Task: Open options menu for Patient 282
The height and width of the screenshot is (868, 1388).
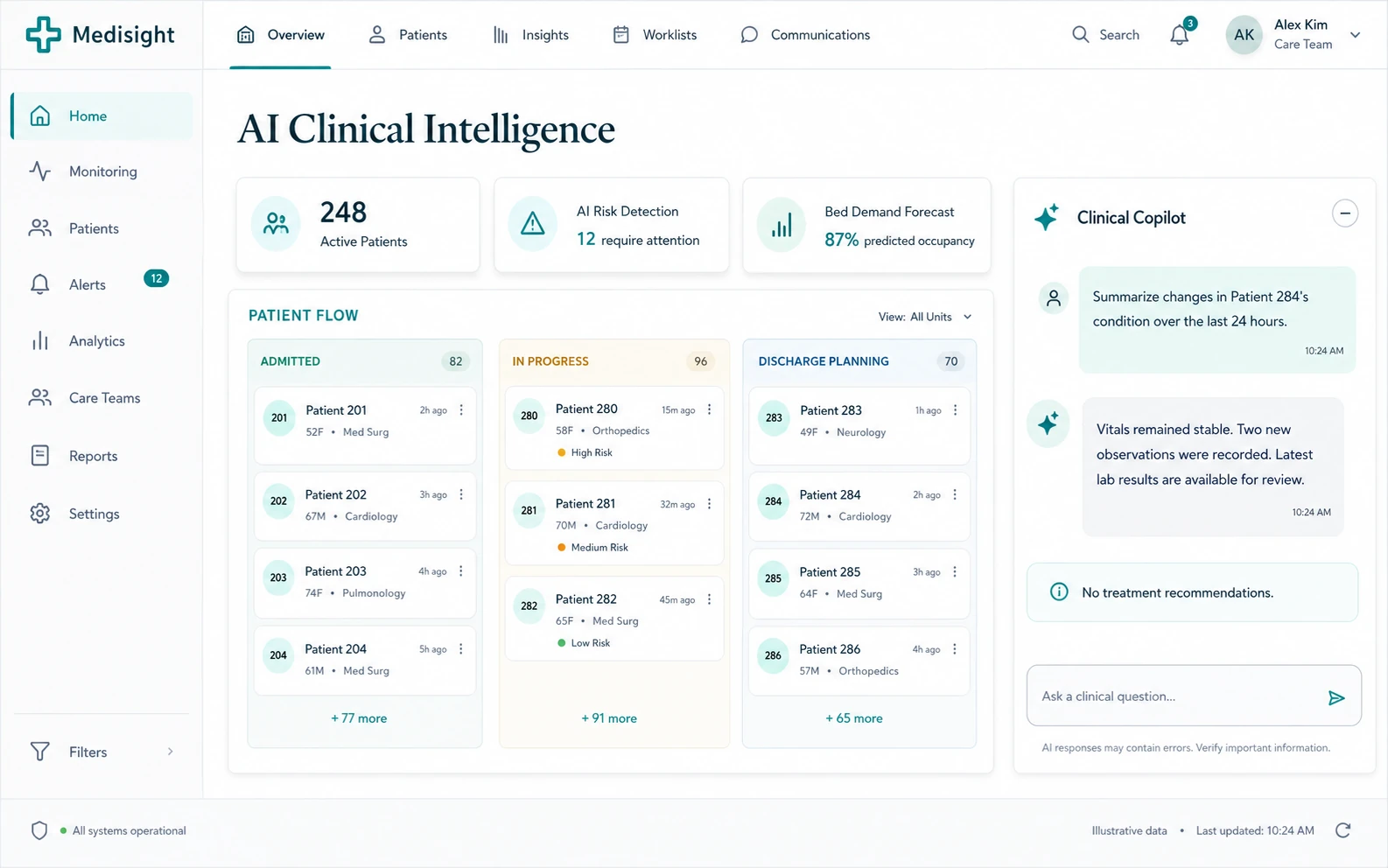Action: pyautogui.click(x=709, y=599)
